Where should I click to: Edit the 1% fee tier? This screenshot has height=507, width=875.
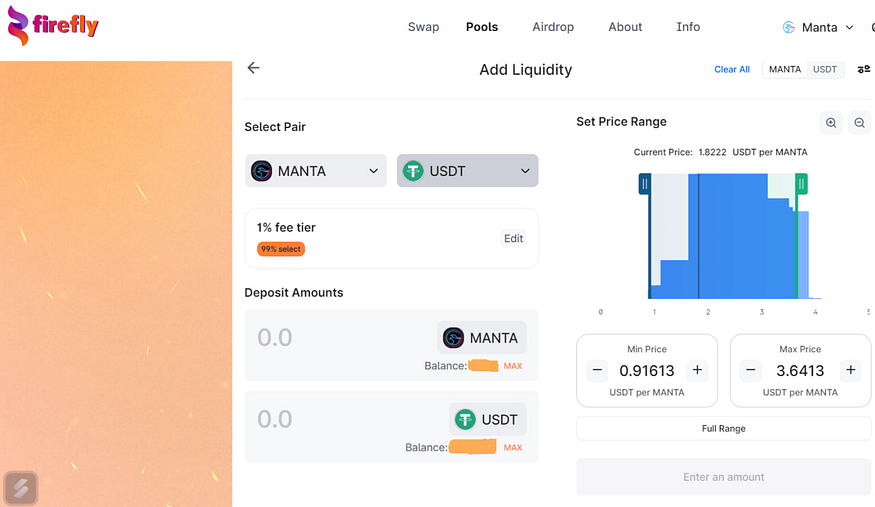513,239
